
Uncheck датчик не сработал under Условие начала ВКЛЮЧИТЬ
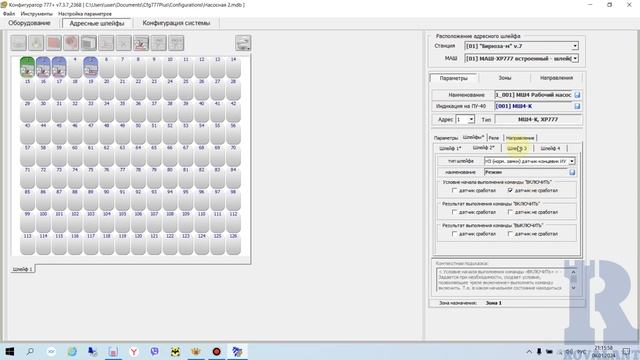pyautogui.click(x=510, y=191)
